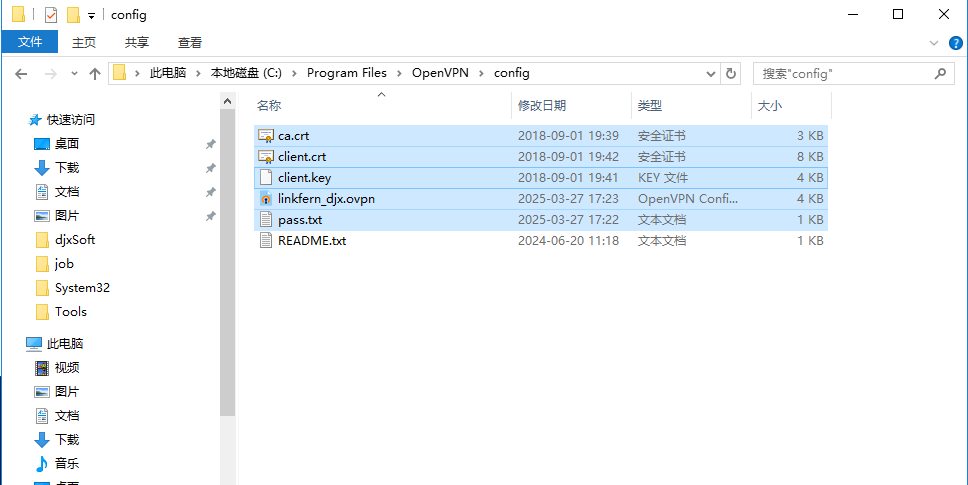Open the Tools folder in sidebar

pos(70,312)
